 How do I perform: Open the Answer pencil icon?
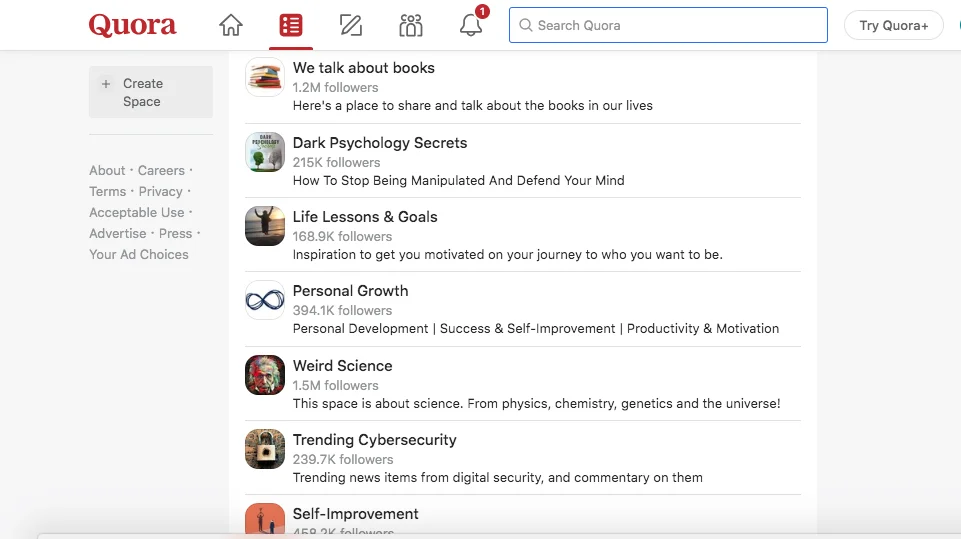350,26
